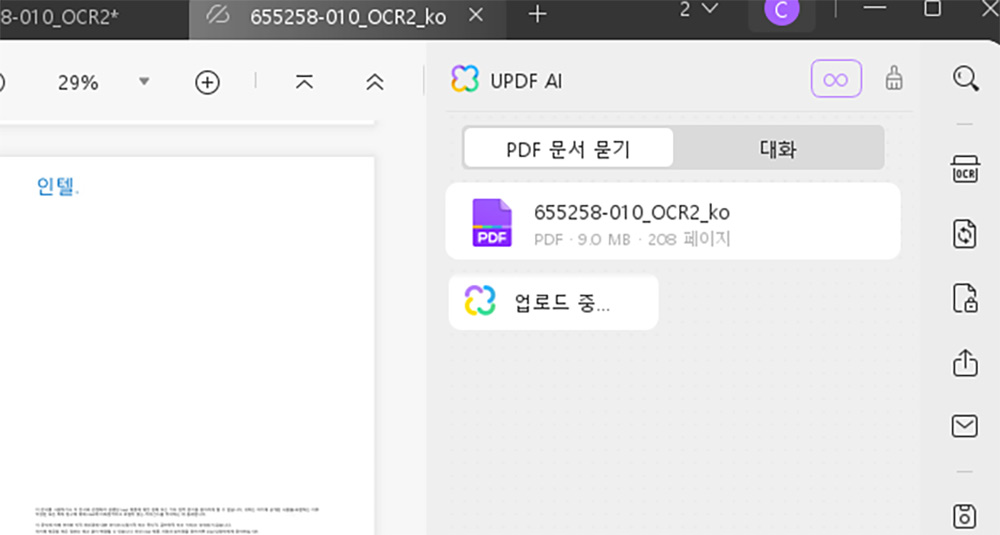Click the read-only icon on document tab

click(x=218, y=15)
